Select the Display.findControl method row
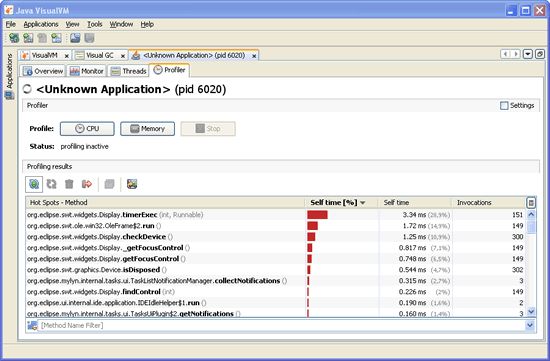This screenshot has width=550, height=361. point(276,292)
